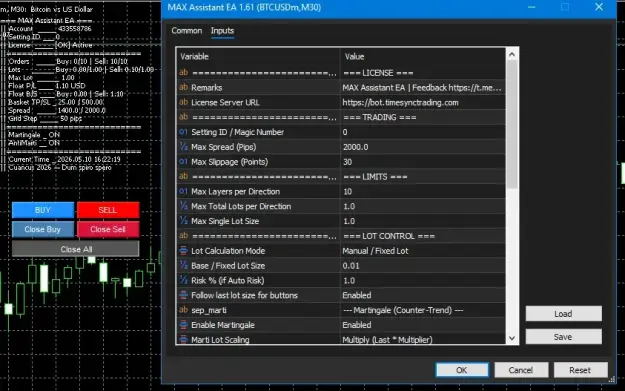Viewport: 625px width, 391px height.
Task: Select the Inputs tab
Action: pyautogui.click(x=222, y=31)
